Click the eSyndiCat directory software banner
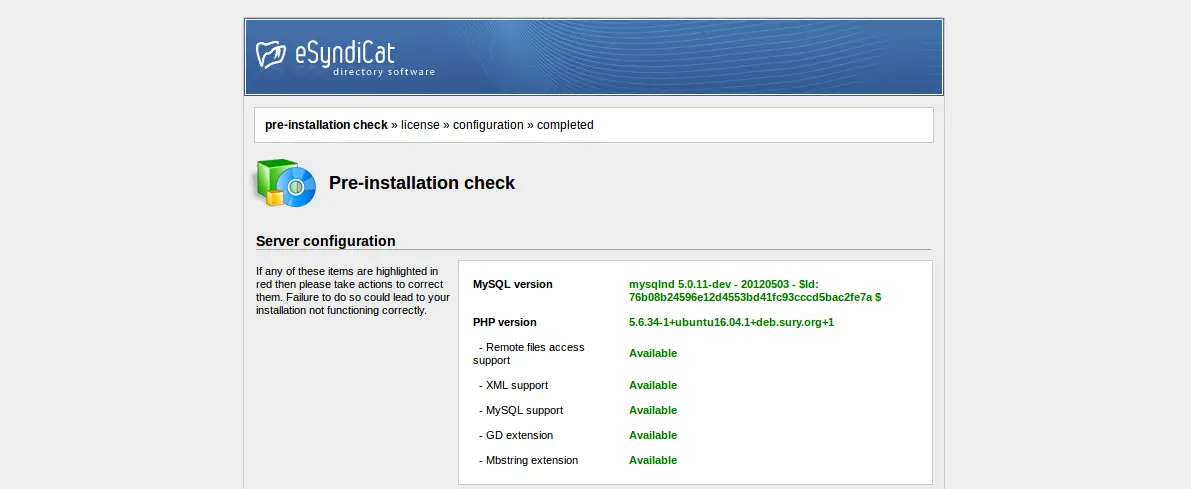 [x=594, y=57]
